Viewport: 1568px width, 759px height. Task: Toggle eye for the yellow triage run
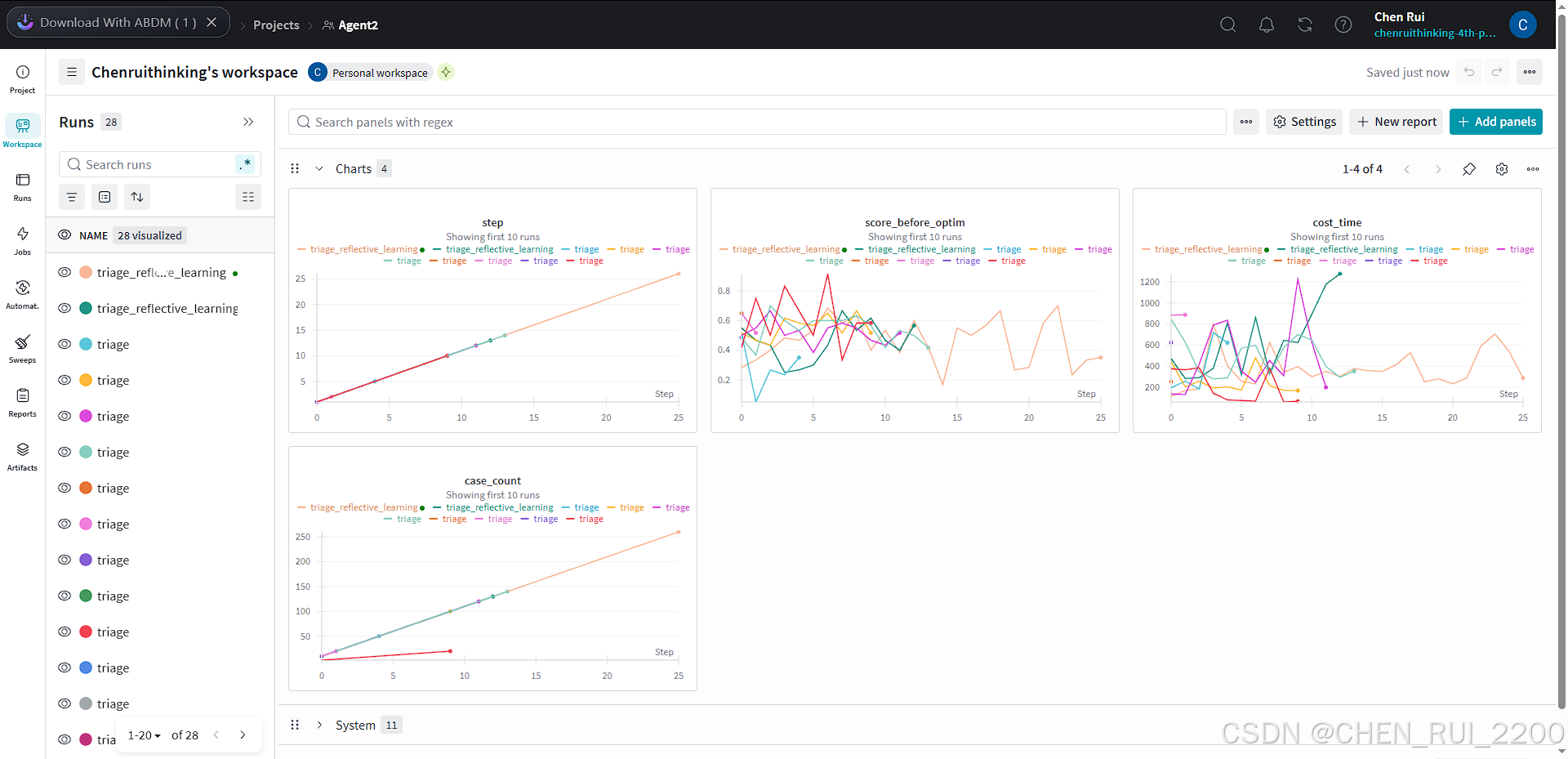(65, 380)
